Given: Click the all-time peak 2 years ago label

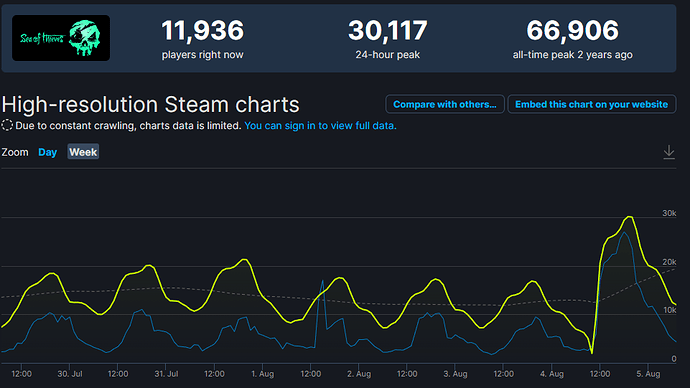Looking at the screenshot, I should click(x=573, y=55).
